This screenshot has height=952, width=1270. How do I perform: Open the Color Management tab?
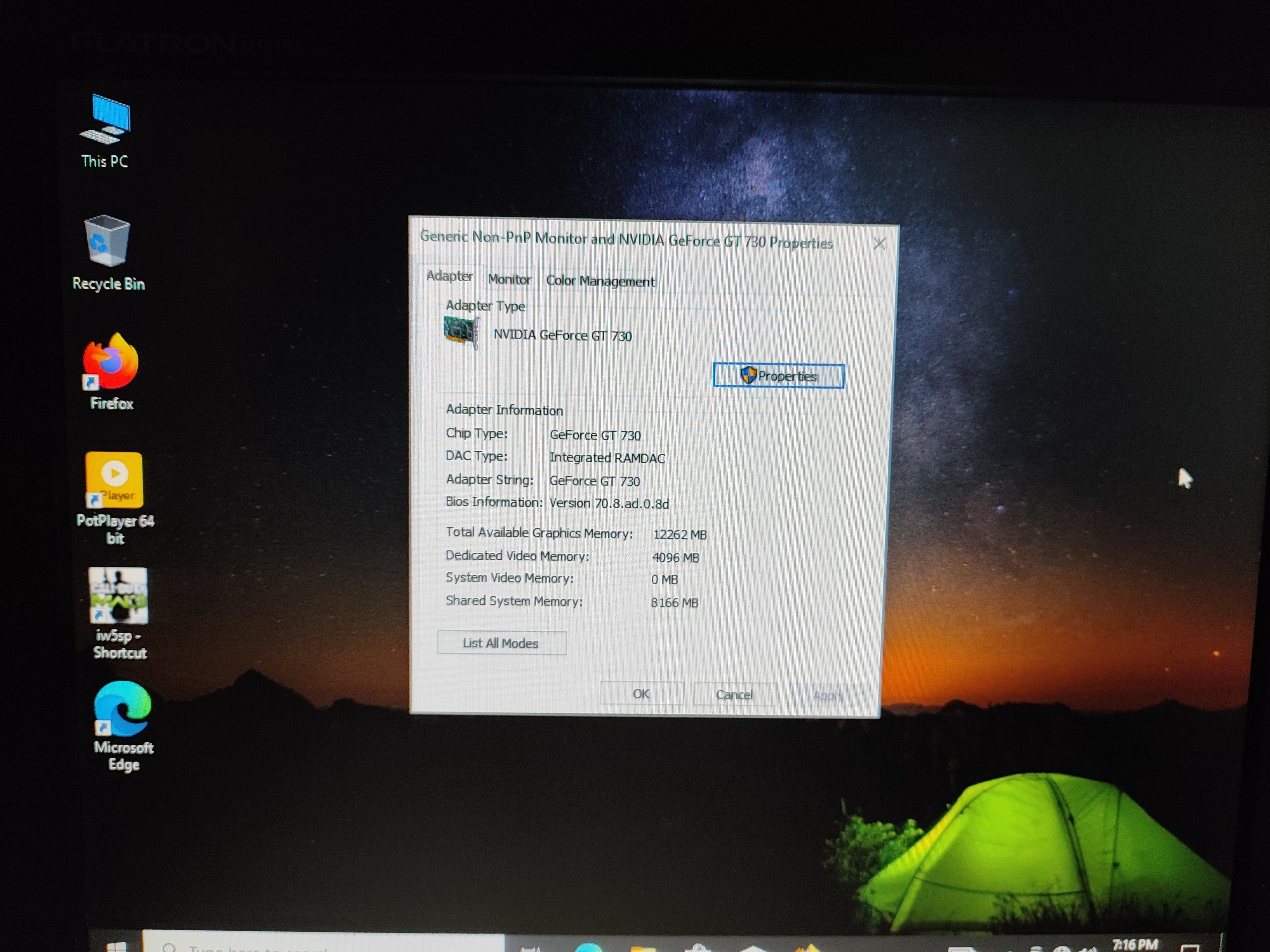pos(600,281)
